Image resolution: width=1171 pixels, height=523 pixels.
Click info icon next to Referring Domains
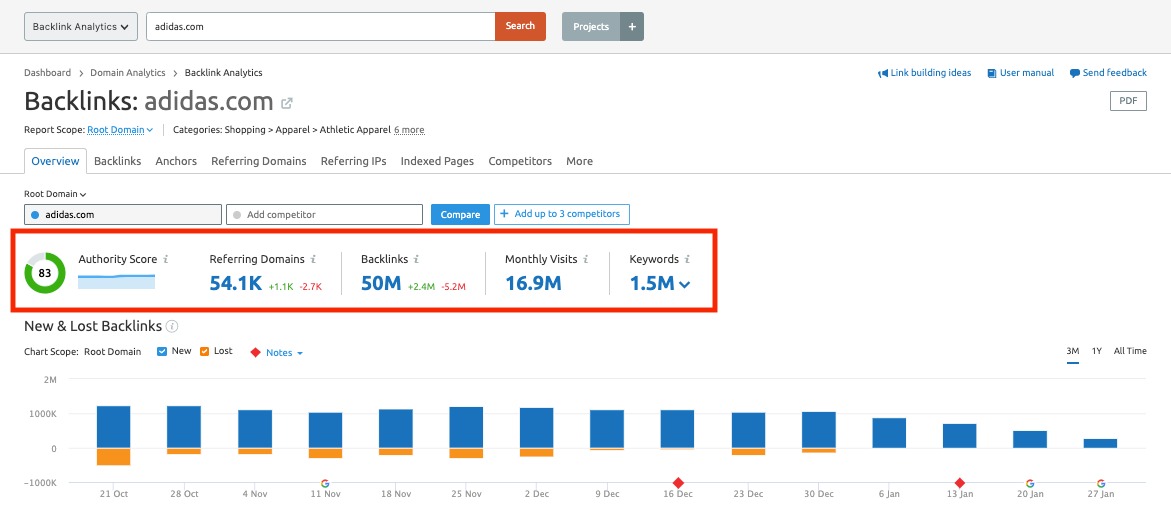313,259
